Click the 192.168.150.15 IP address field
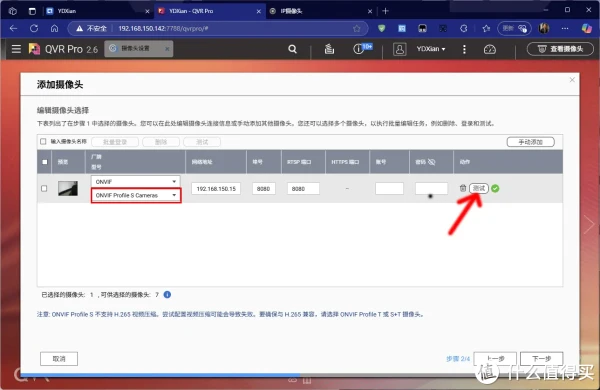The width and height of the screenshot is (600, 390). point(216,189)
